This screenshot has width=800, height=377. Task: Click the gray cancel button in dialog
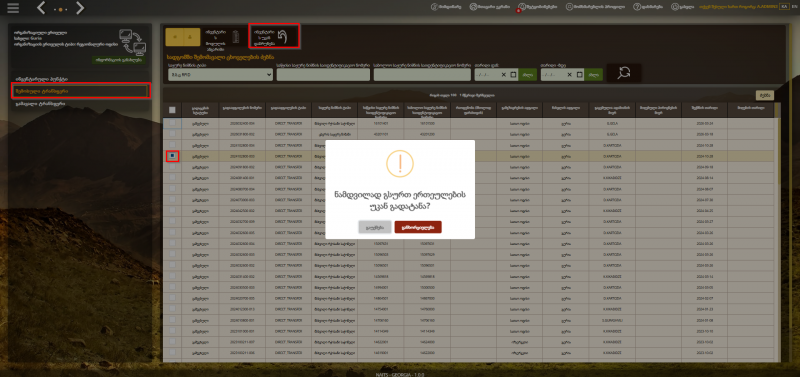point(375,227)
